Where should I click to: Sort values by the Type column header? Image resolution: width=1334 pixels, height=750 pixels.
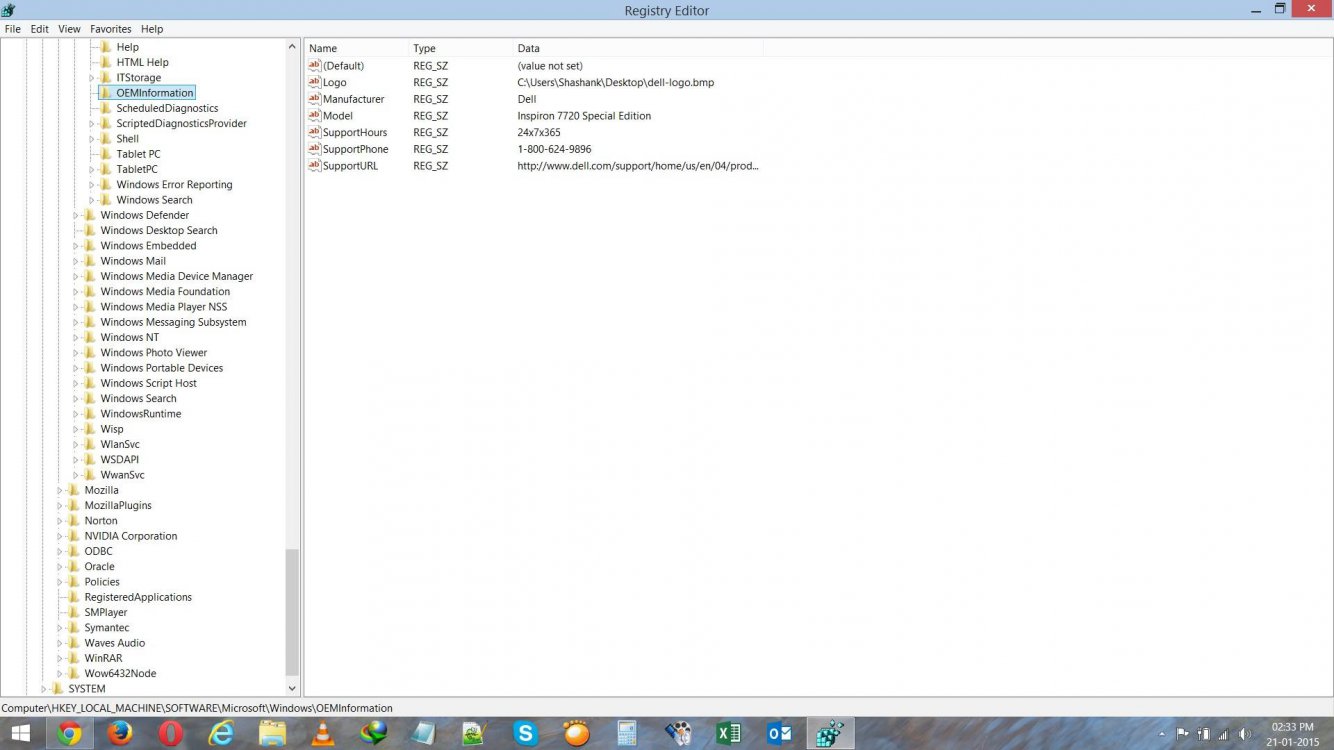[461, 48]
